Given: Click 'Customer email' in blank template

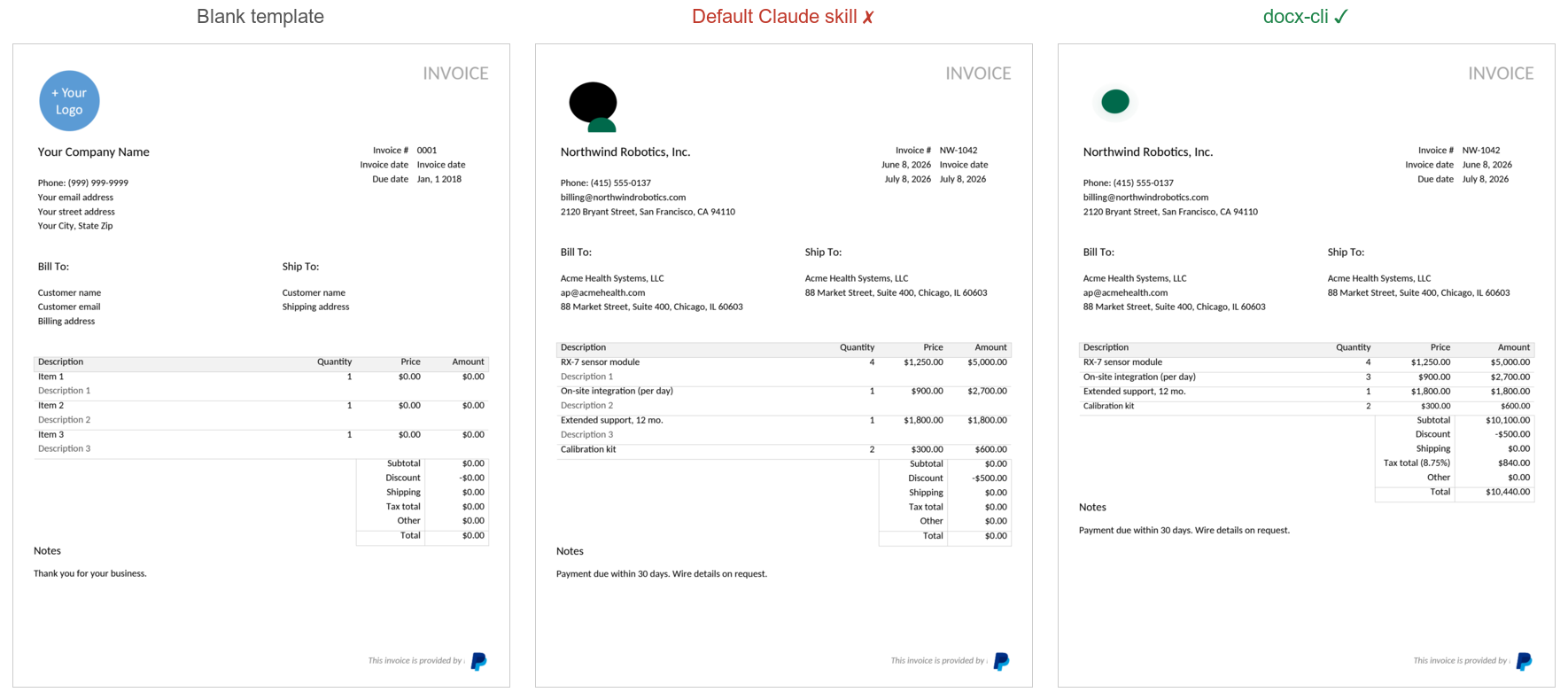Looking at the screenshot, I should click(69, 307).
